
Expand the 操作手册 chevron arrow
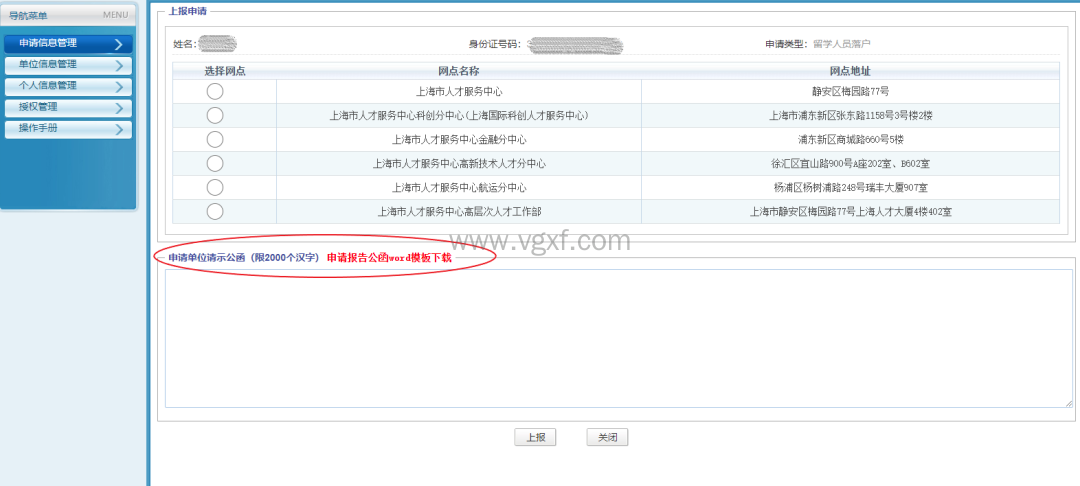pos(119,129)
